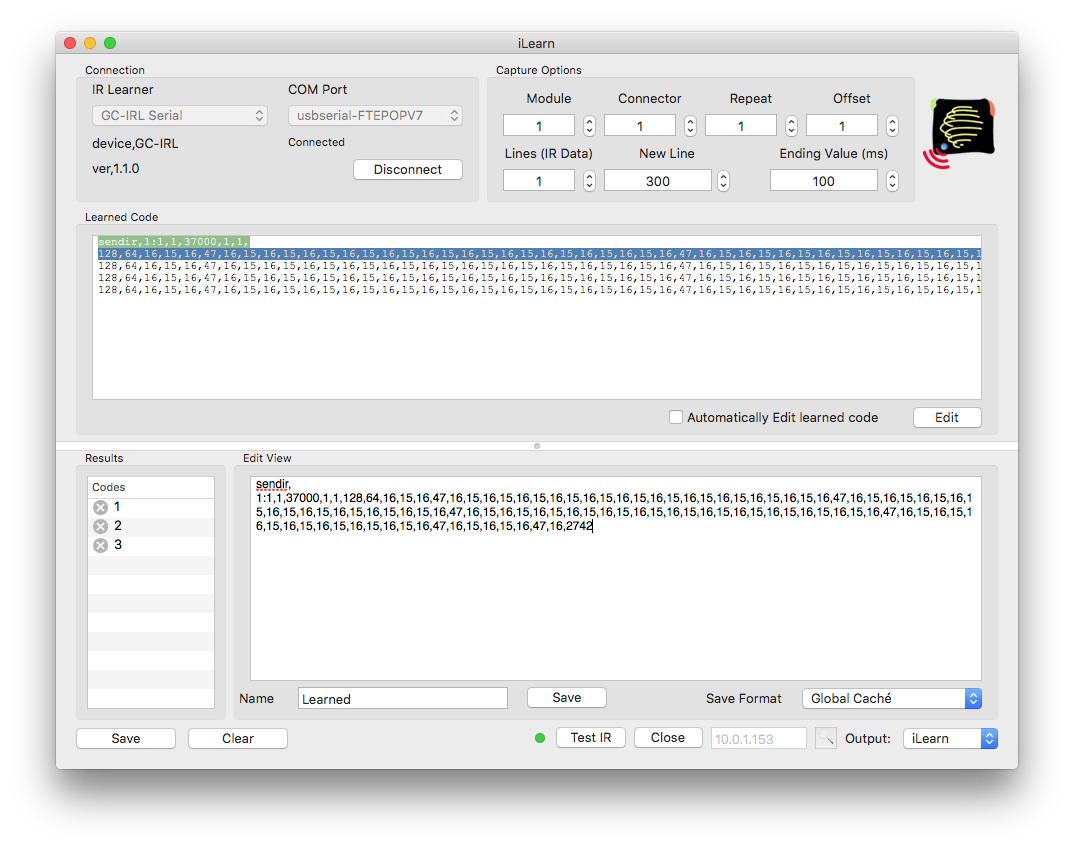Select the highlighted learned code line

539,254
